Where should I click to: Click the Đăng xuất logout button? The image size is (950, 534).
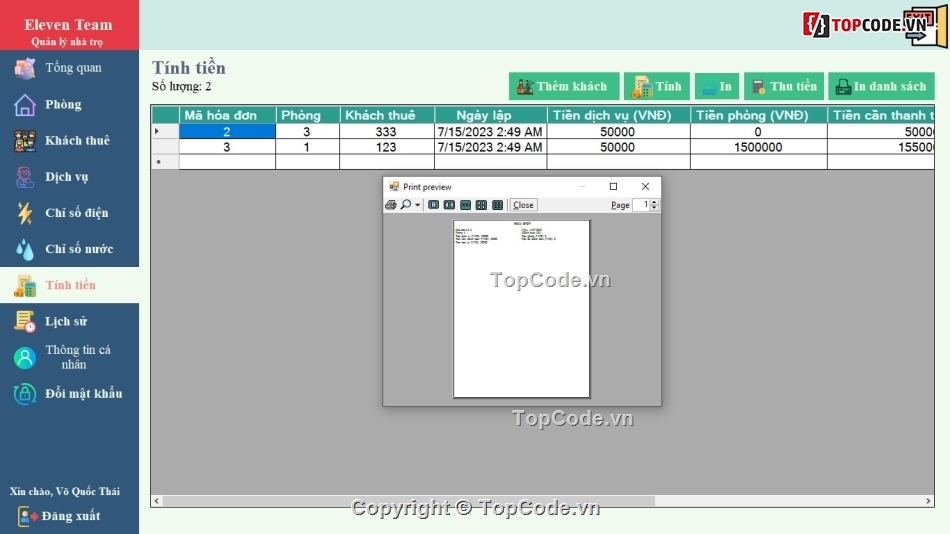(59, 516)
